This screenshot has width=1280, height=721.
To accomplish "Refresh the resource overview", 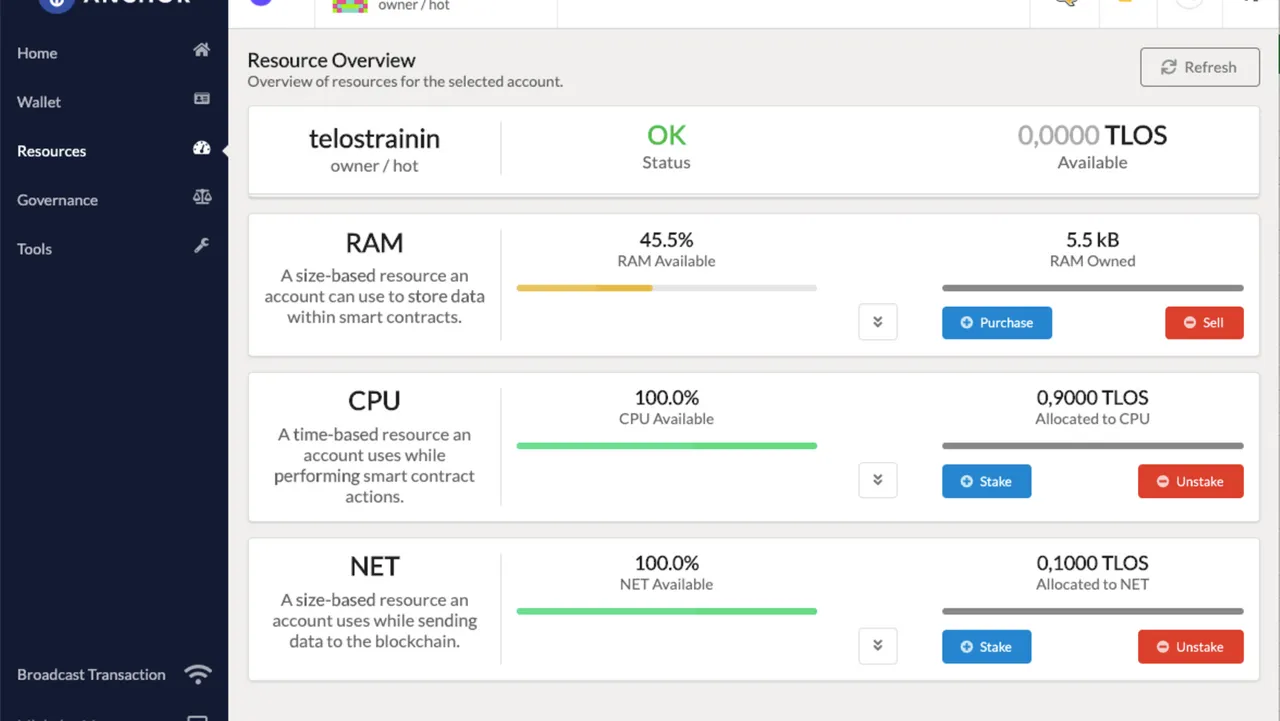I will click(1200, 67).
